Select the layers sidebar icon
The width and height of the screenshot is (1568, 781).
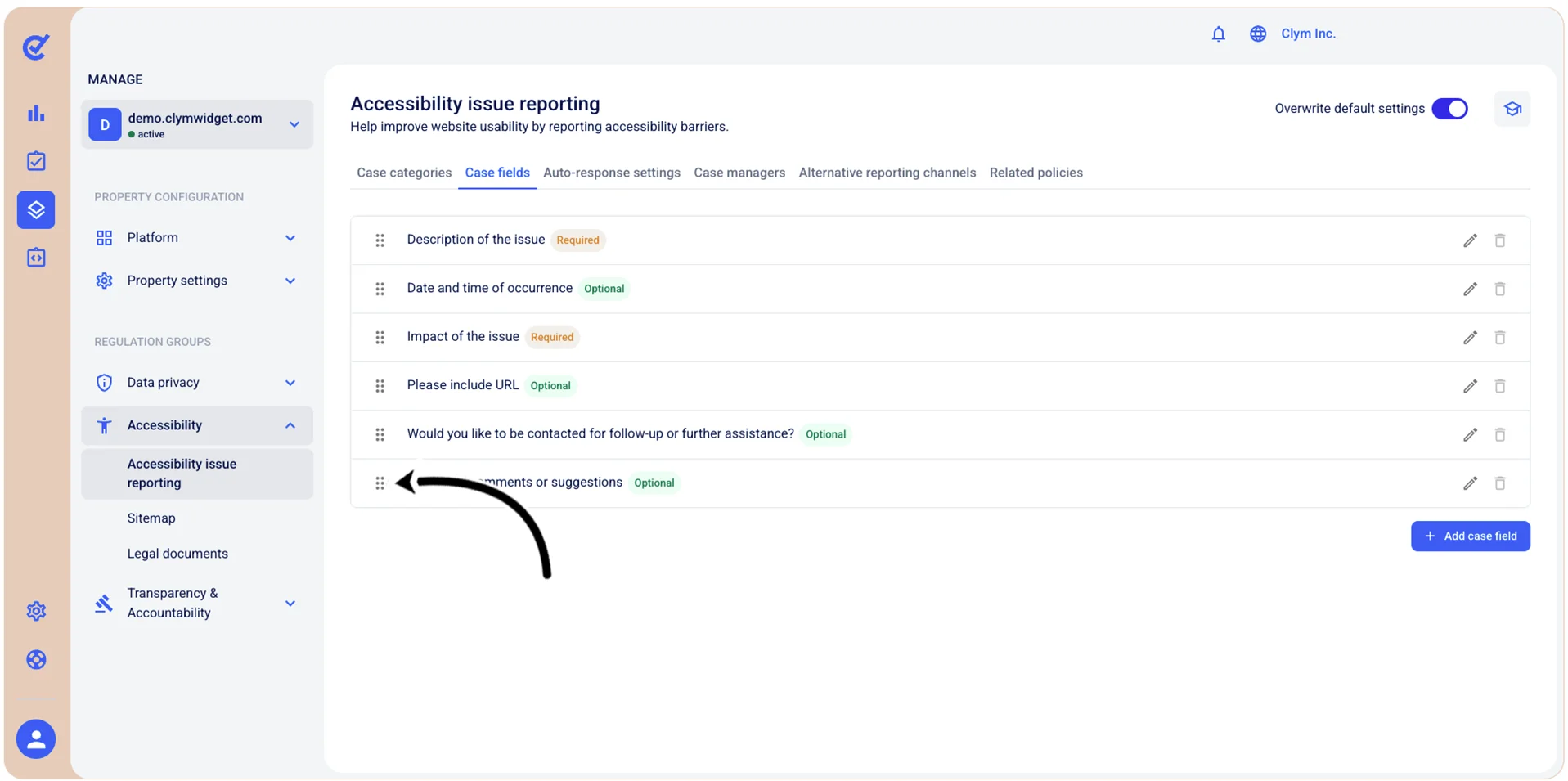point(36,210)
